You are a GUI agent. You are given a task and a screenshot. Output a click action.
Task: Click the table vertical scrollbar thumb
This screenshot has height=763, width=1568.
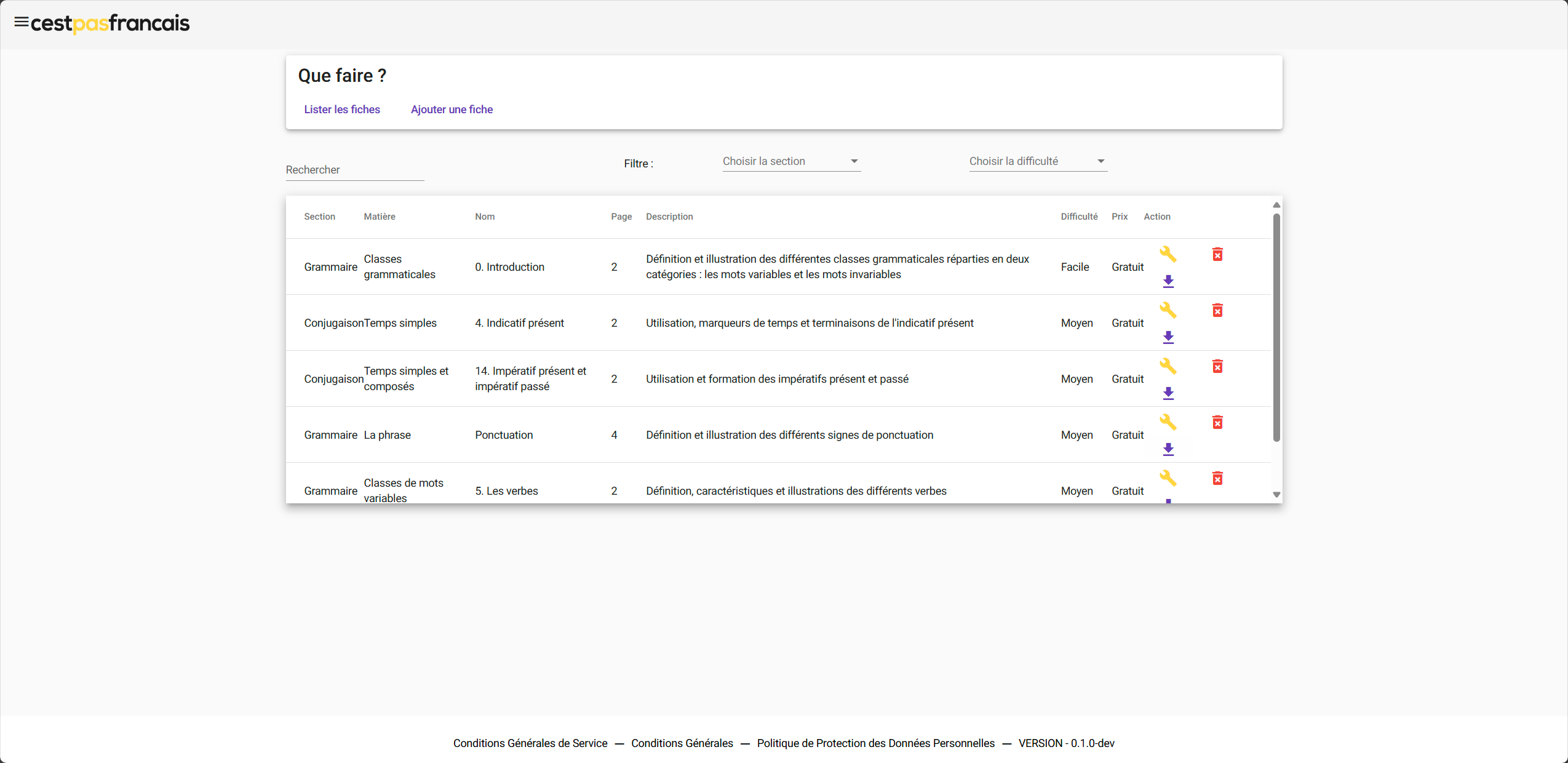click(x=1276, y=327)
